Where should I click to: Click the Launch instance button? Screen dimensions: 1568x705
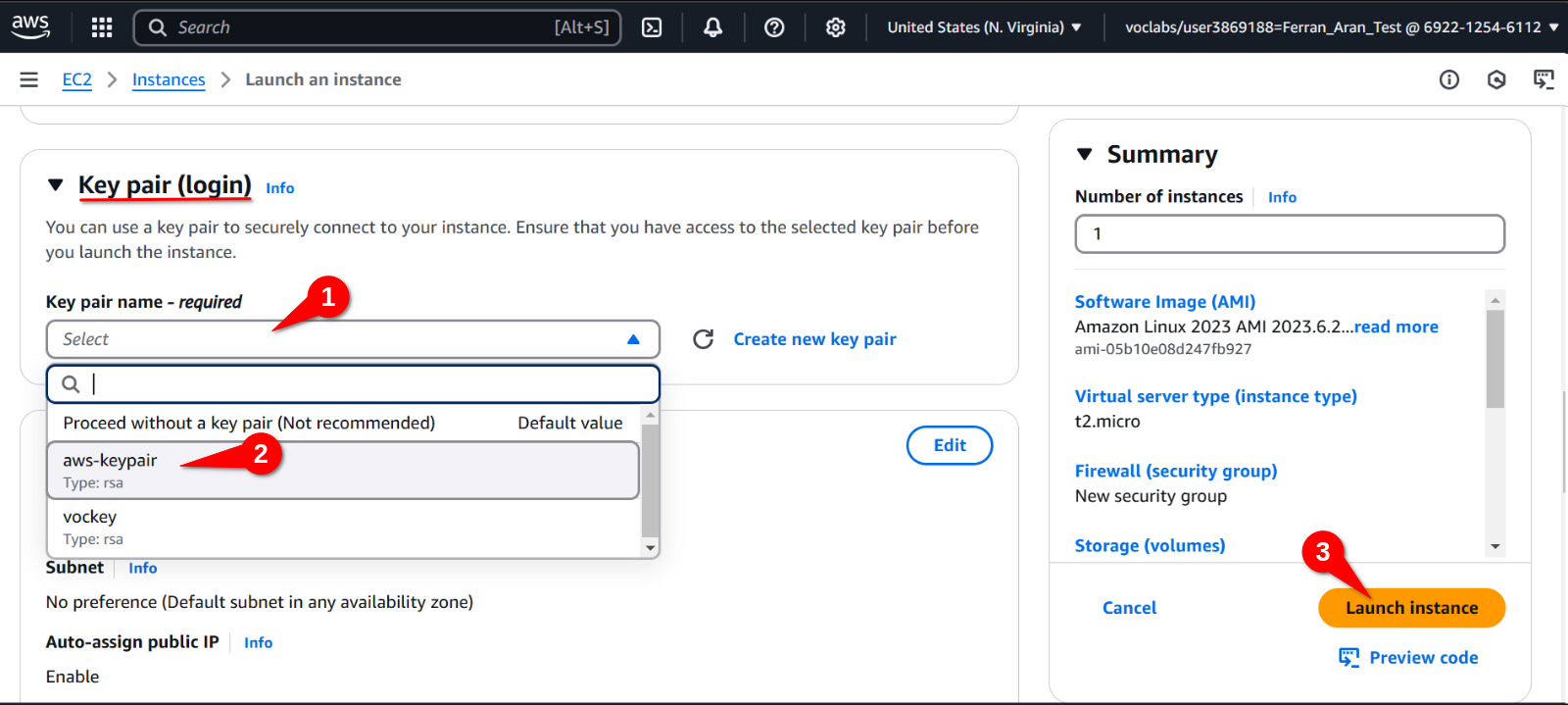coord(1411,608)
